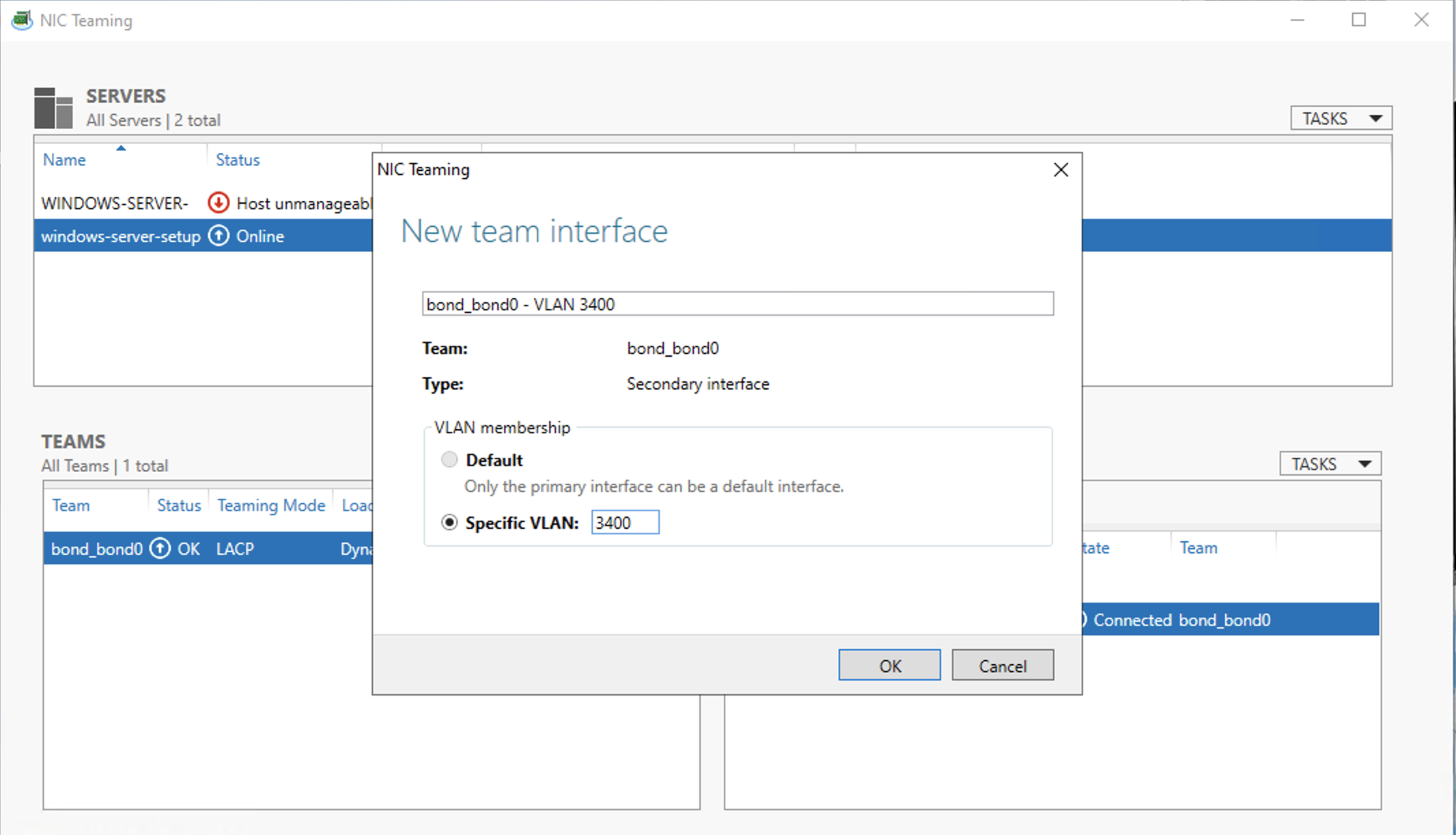Viewport: 1456px width, 835px height.
Task: Click the Status column header in Teams list
Action: click(179, 506)
